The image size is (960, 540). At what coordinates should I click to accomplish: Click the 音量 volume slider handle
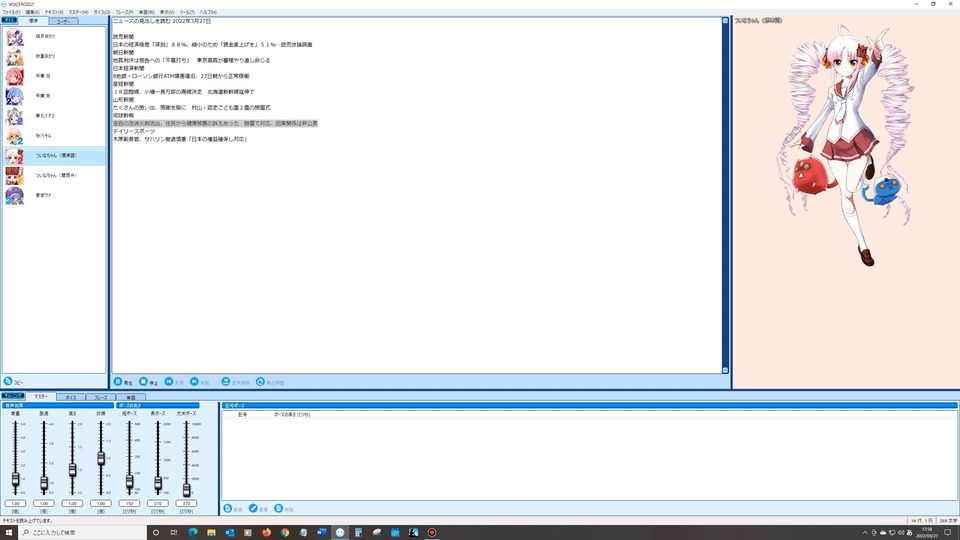(x=15, y=479)
